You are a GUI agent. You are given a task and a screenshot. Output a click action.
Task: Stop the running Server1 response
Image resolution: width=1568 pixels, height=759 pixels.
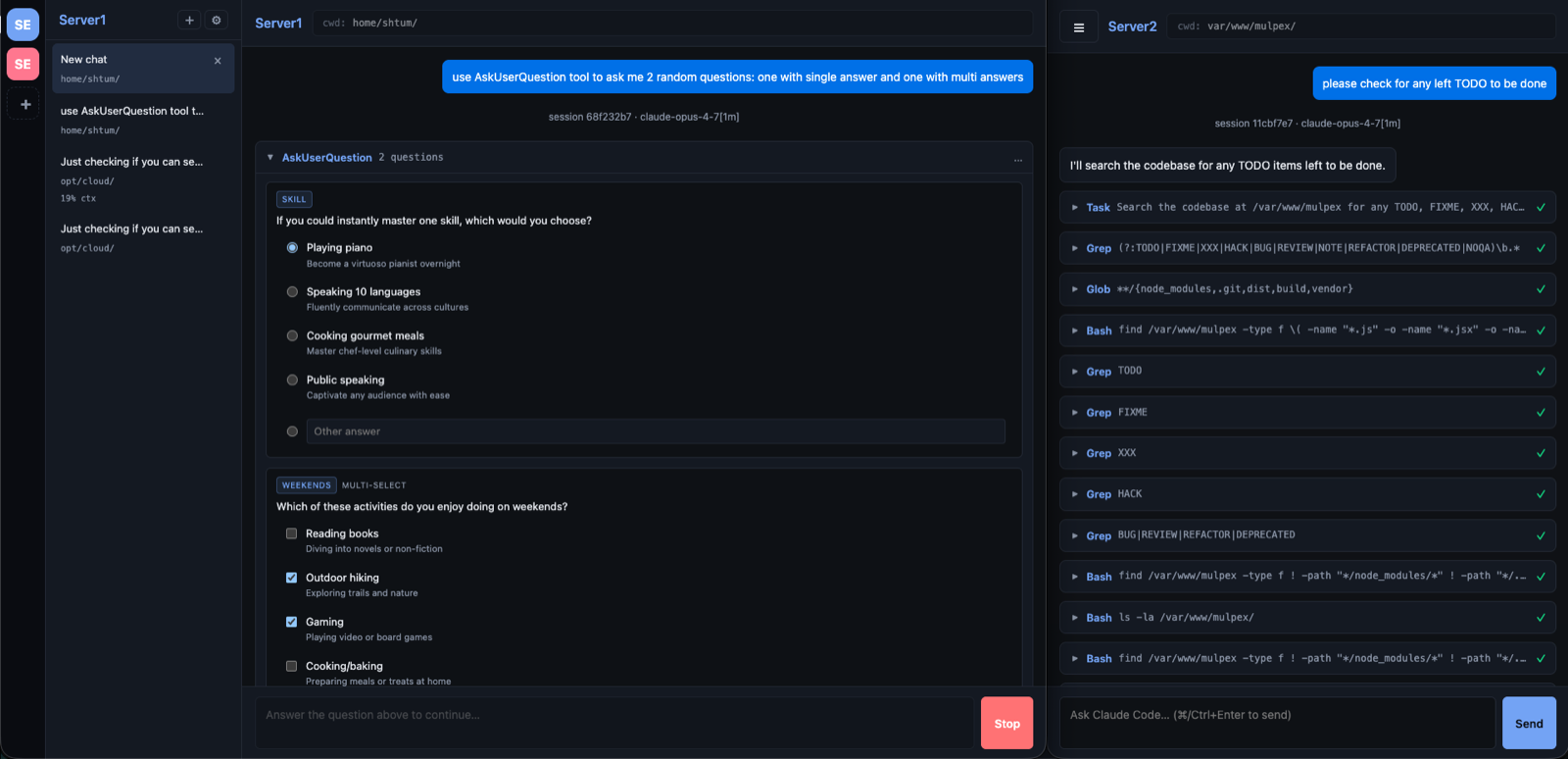(1006, 724)
